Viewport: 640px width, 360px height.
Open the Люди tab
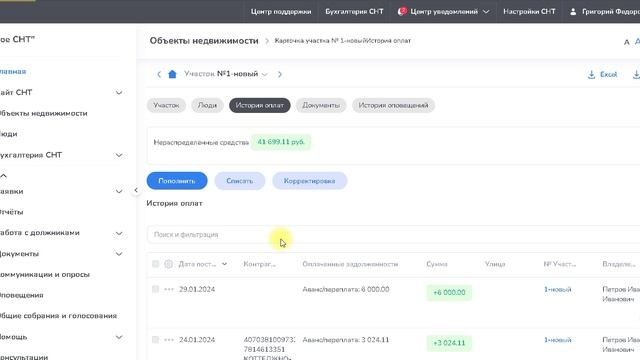coord(207,105)
